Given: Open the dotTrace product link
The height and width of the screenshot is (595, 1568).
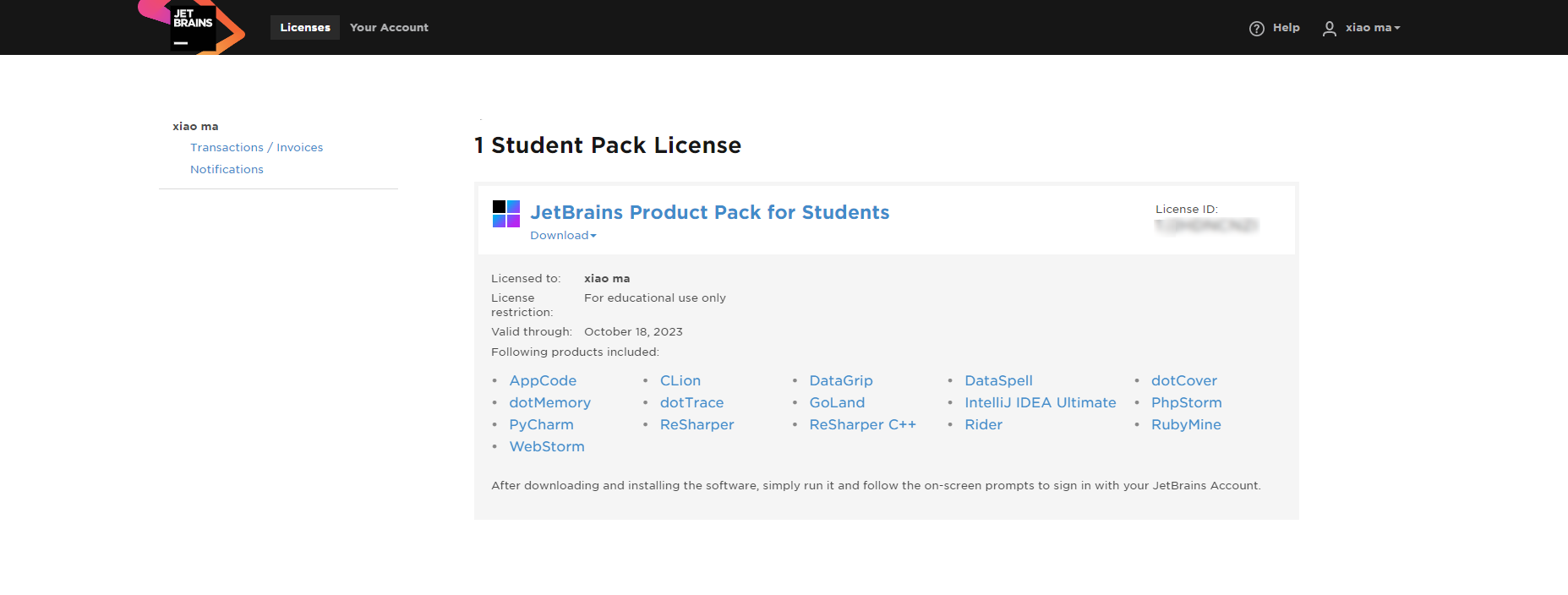Looking at the screenshot, I should (691, 402).
